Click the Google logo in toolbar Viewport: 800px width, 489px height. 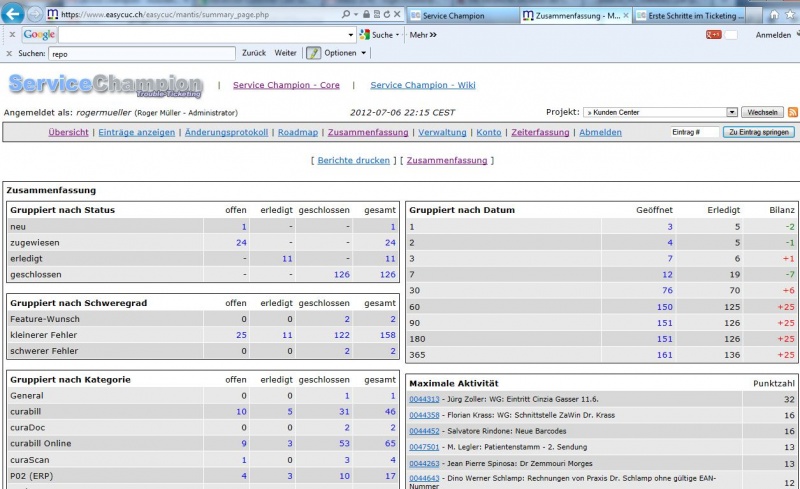coord(39,35)
